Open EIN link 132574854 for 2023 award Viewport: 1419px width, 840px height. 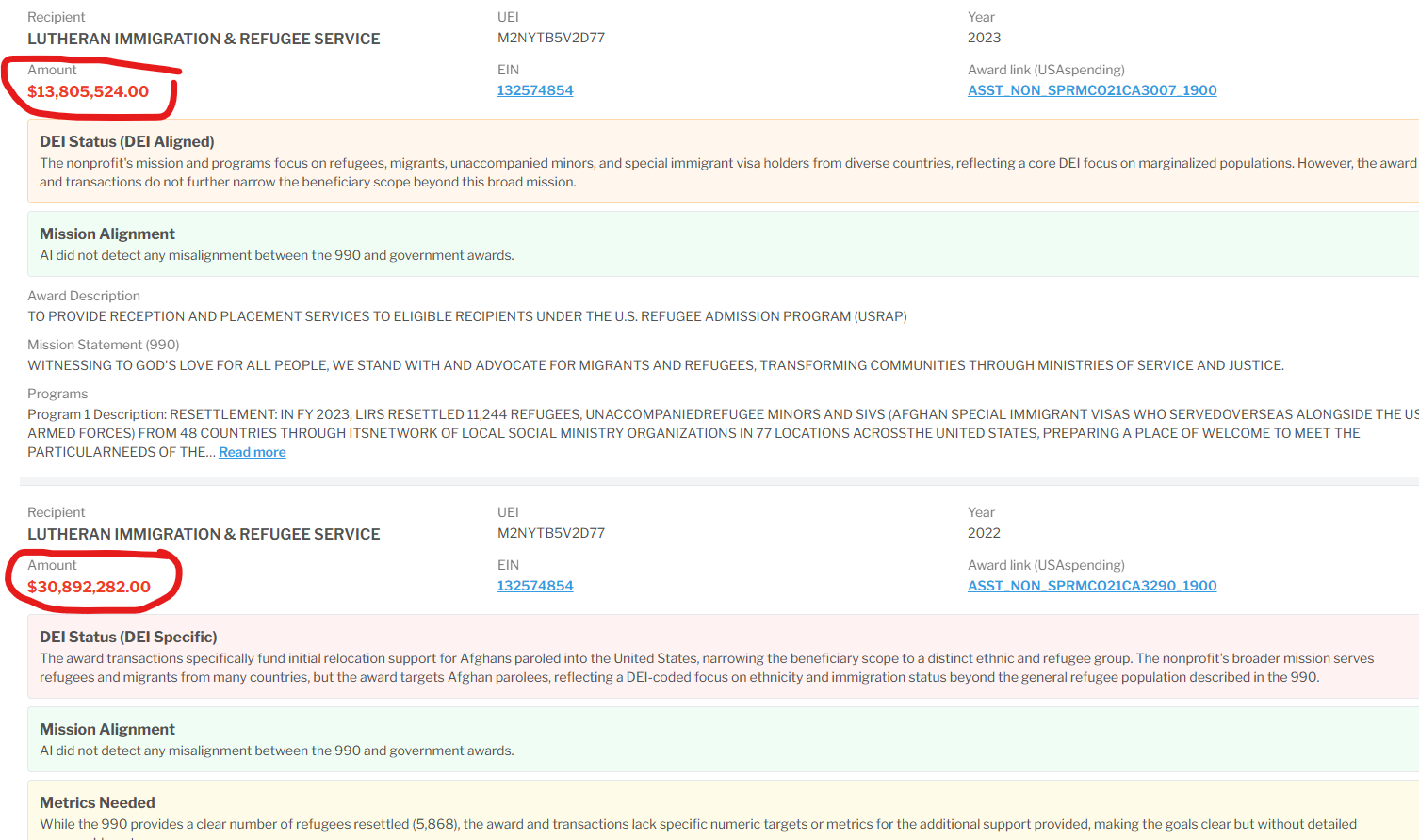click(x=535, y=90)
